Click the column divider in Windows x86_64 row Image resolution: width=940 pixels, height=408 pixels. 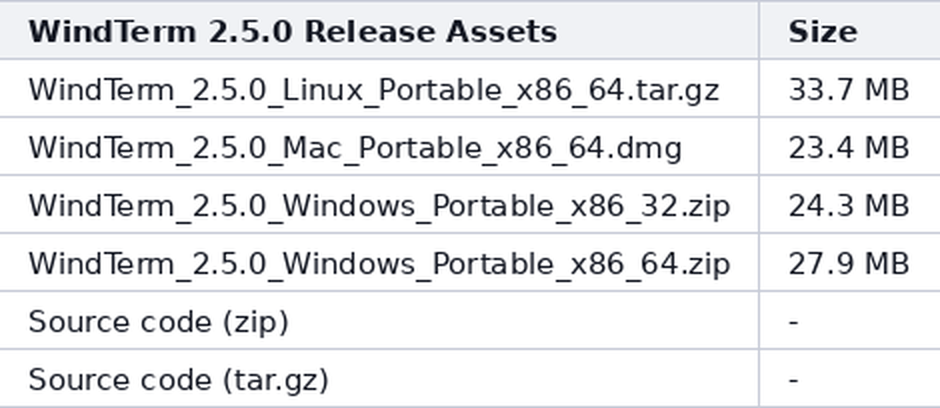759,262
